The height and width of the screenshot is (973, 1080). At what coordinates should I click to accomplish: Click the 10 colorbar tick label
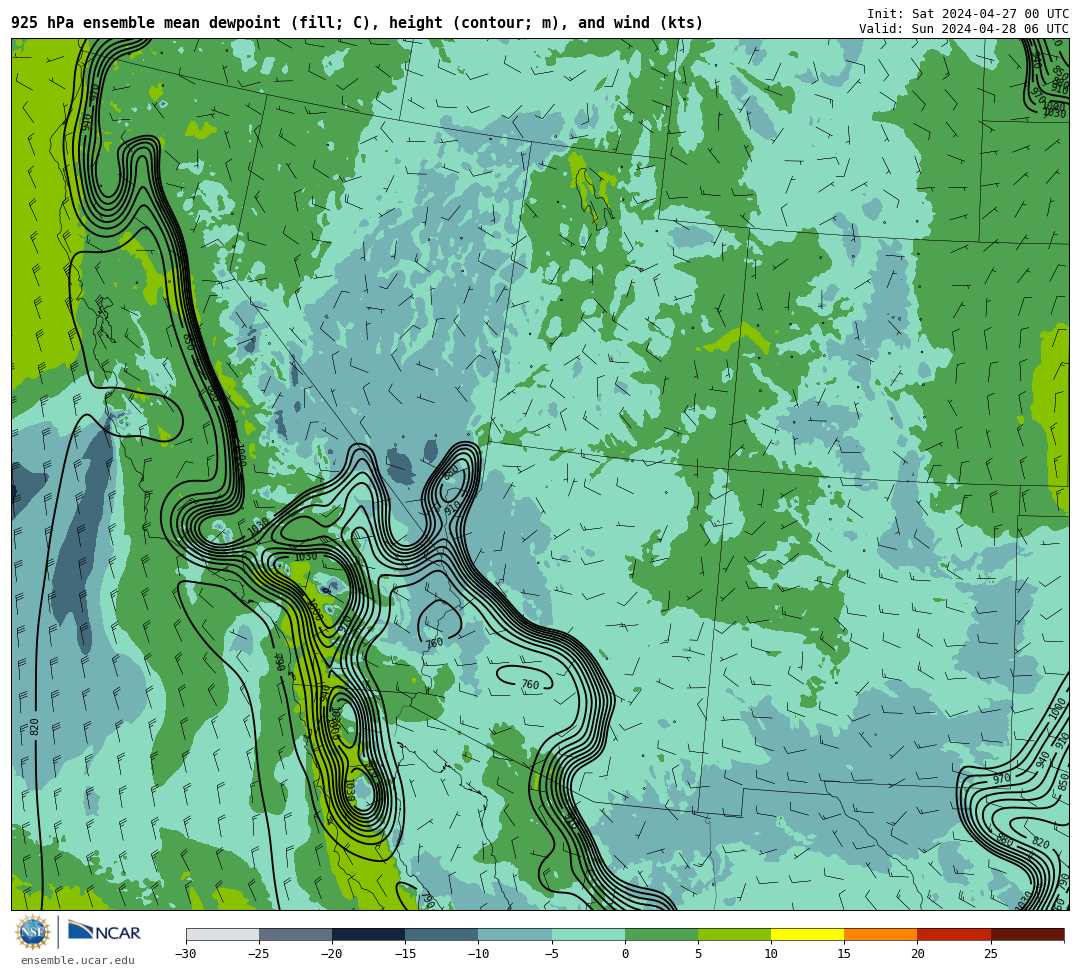point(771,954)
